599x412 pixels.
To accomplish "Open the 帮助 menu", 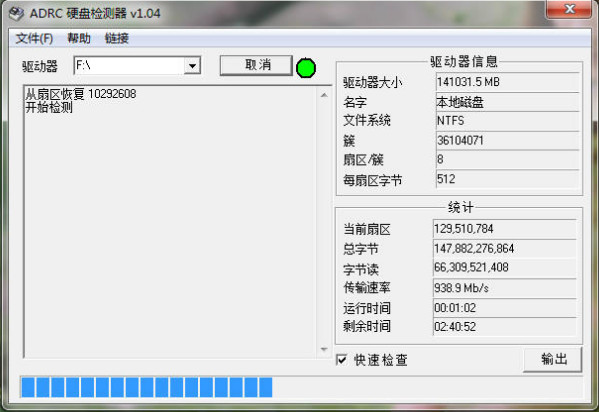I will point(79,38).
